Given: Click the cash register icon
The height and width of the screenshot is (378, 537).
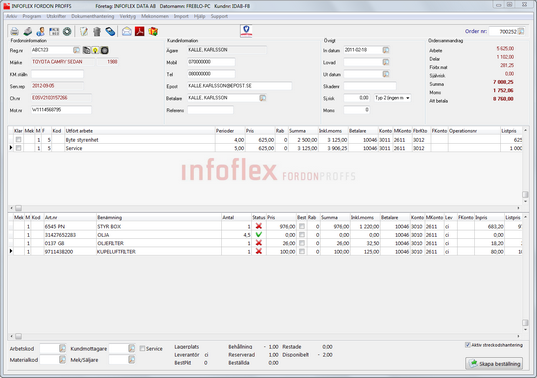Looking at the screenshot, I should coord(28,32).
